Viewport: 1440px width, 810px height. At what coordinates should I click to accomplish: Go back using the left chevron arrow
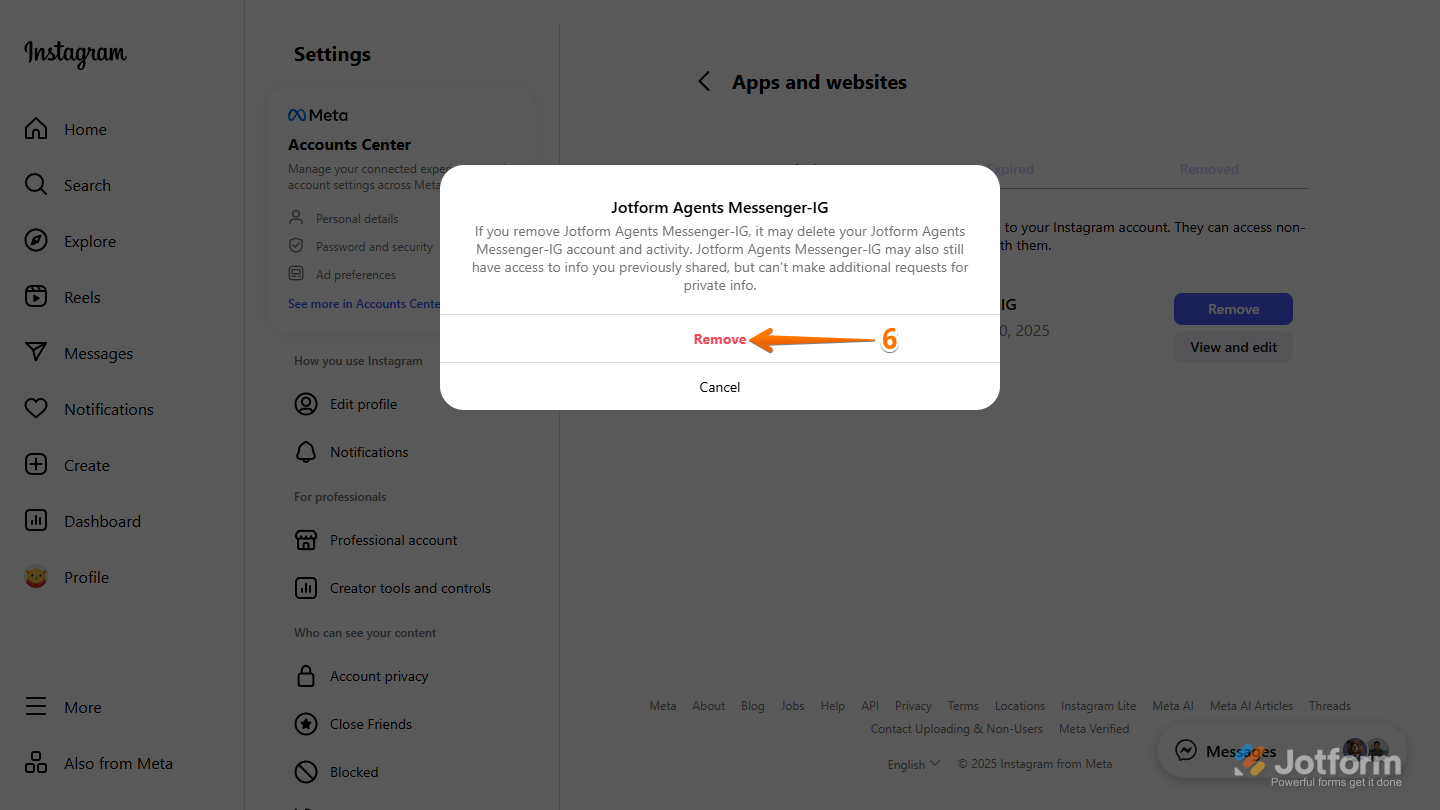(x=704, y=82)
